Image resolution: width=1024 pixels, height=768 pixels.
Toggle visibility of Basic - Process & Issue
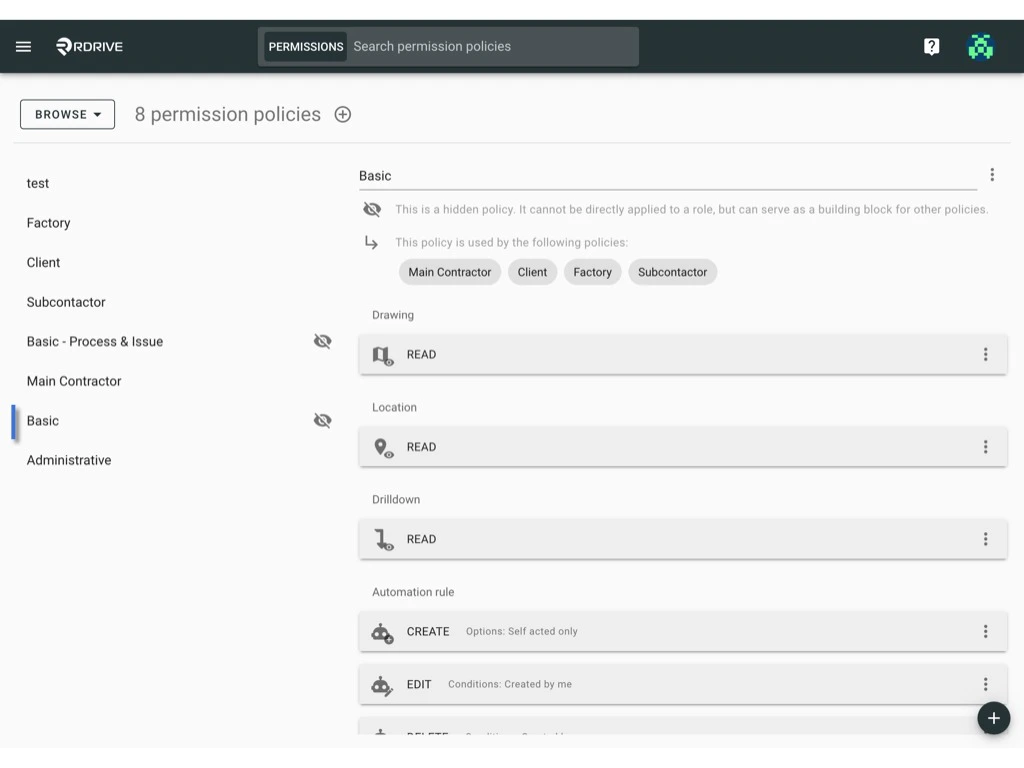[322, 341]
